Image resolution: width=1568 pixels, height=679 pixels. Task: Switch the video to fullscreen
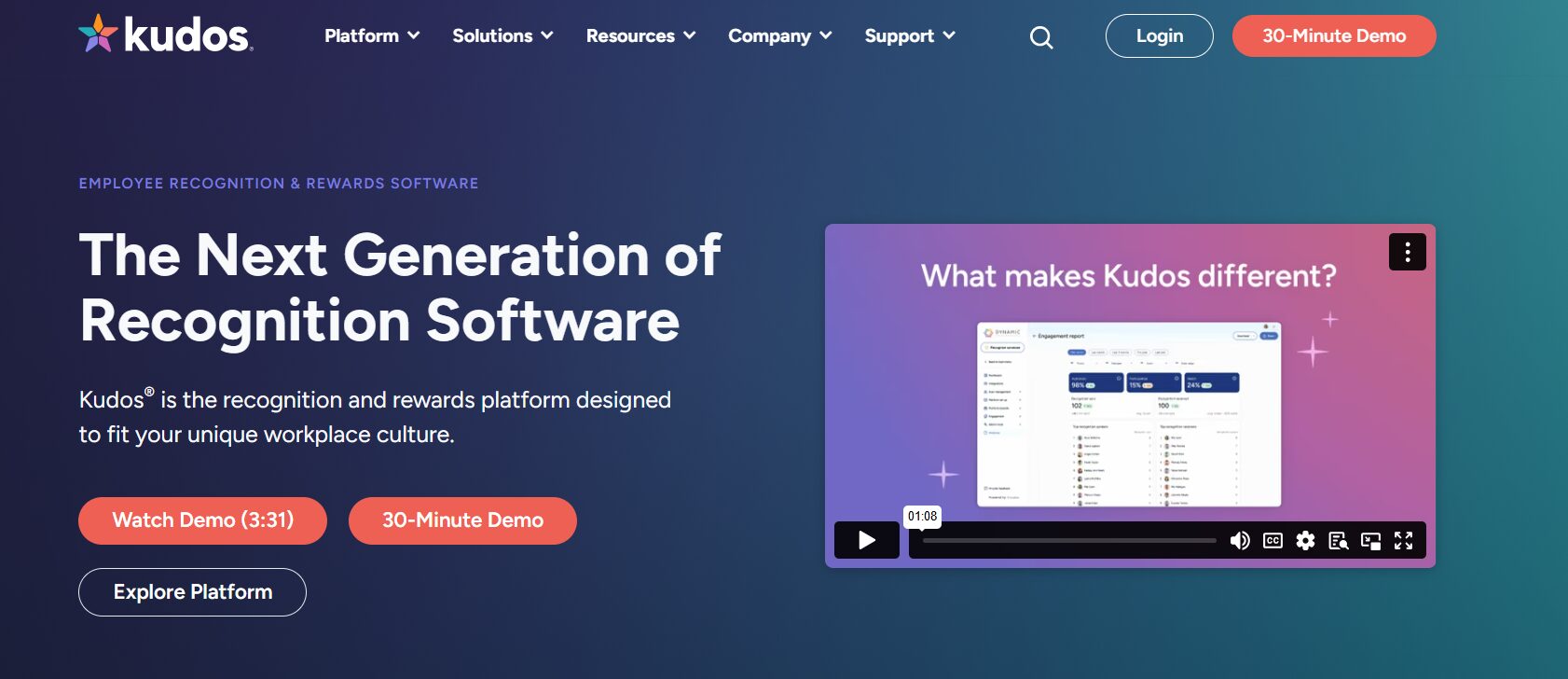(x=1403, y=541)
